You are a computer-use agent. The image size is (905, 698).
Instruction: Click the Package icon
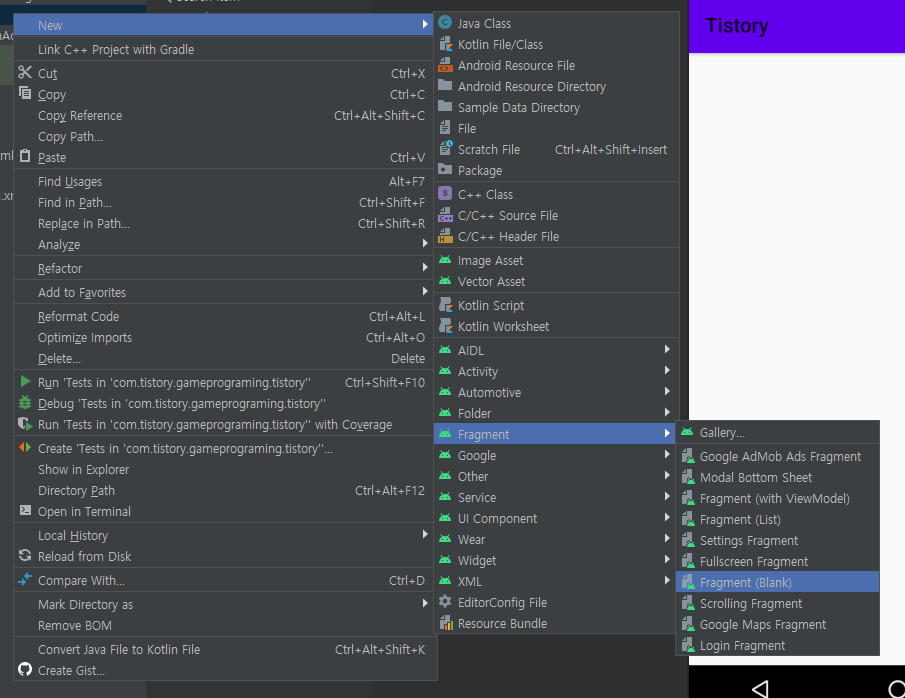point(445,170)
